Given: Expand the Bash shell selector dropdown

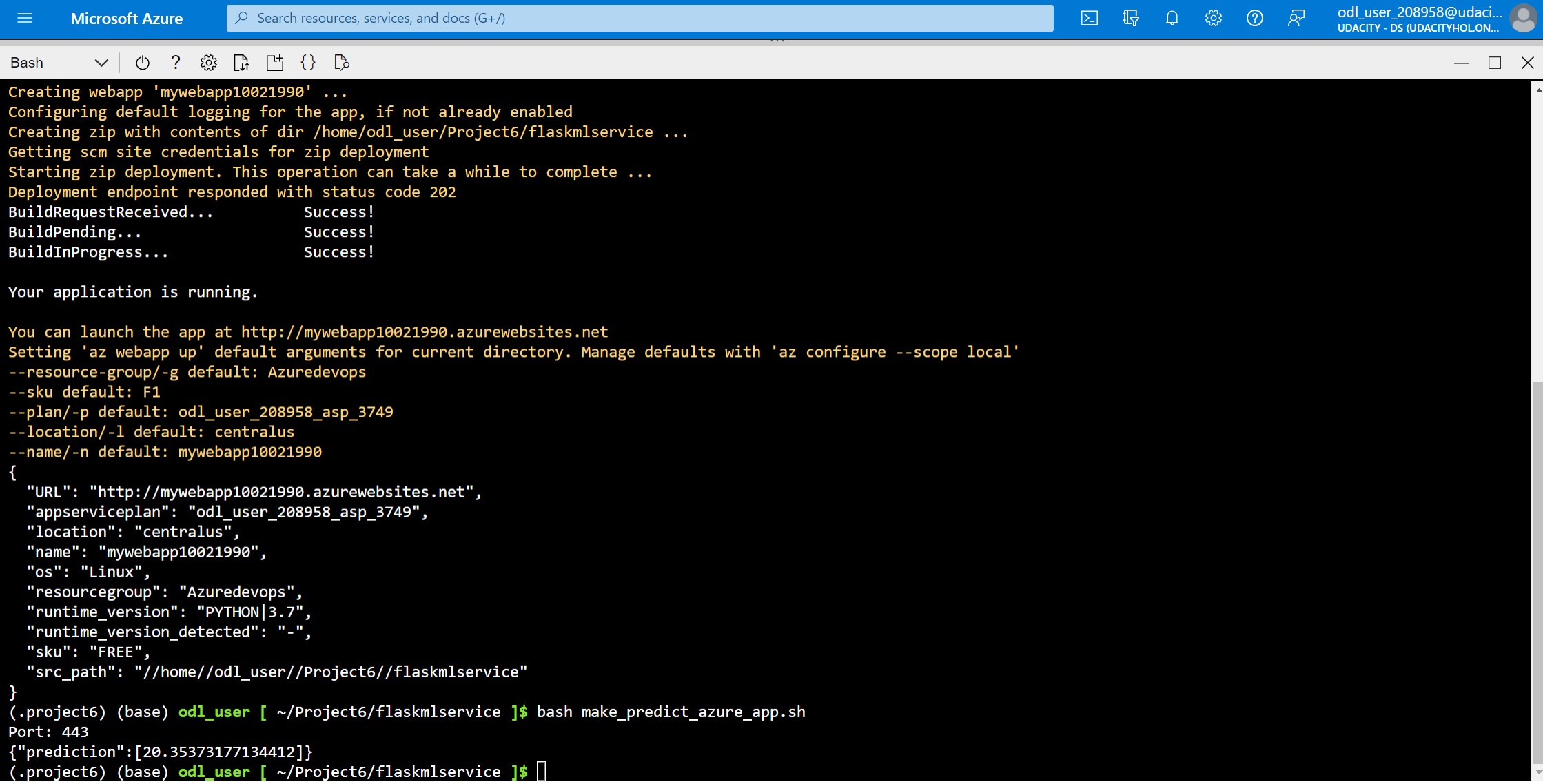Looking at the screenshot, I should tap(101, 62).
